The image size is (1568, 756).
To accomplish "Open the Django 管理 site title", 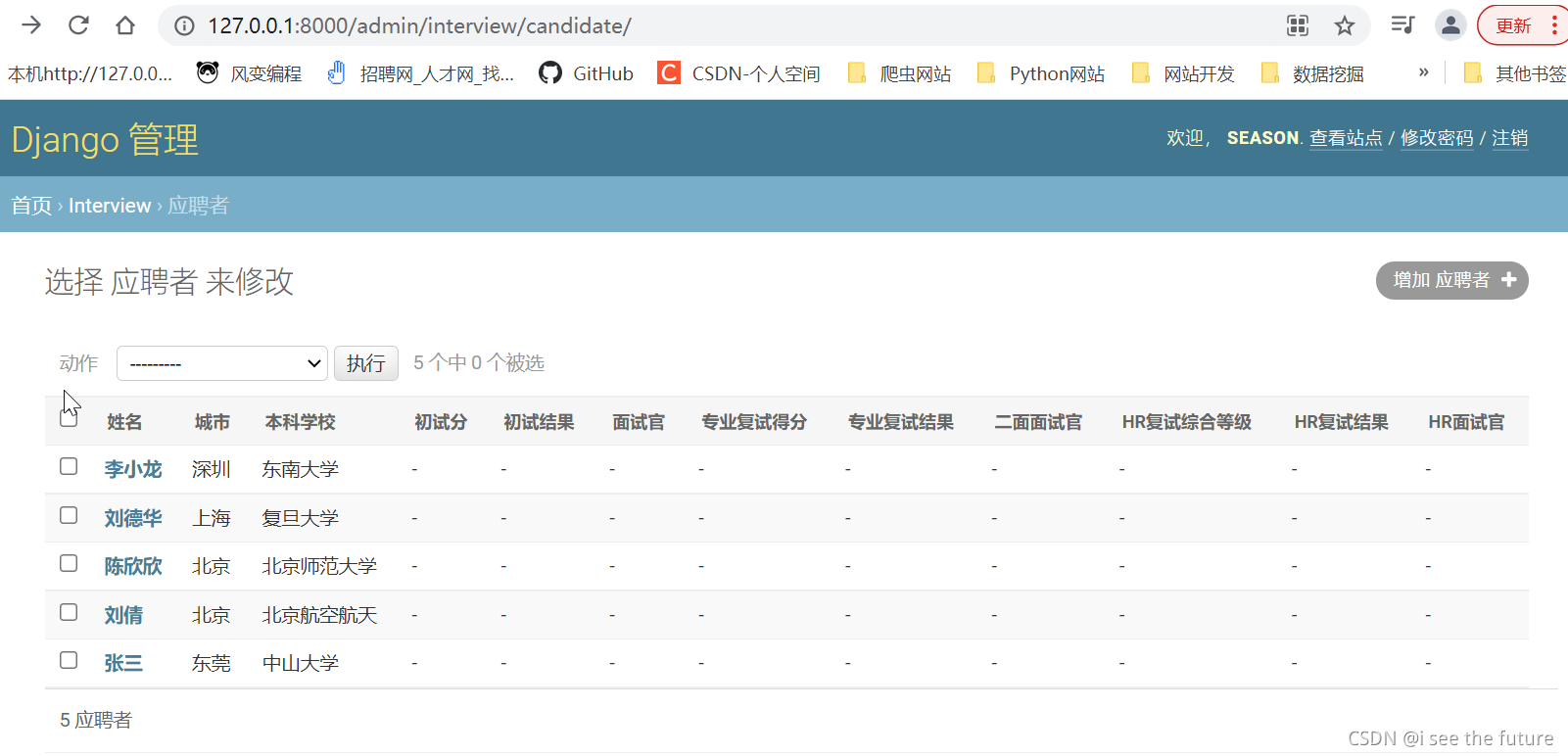I will pos(105,139).
